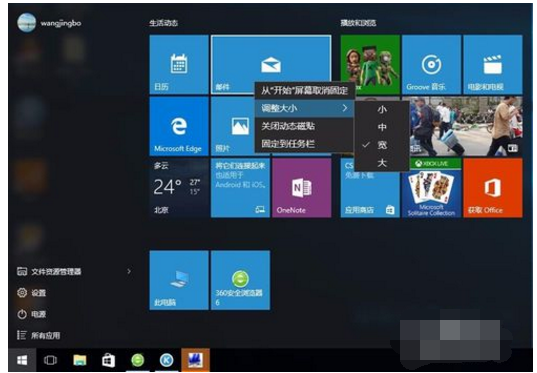
Task: Open the Groove 音乐 tile
Action: (431, 64)
